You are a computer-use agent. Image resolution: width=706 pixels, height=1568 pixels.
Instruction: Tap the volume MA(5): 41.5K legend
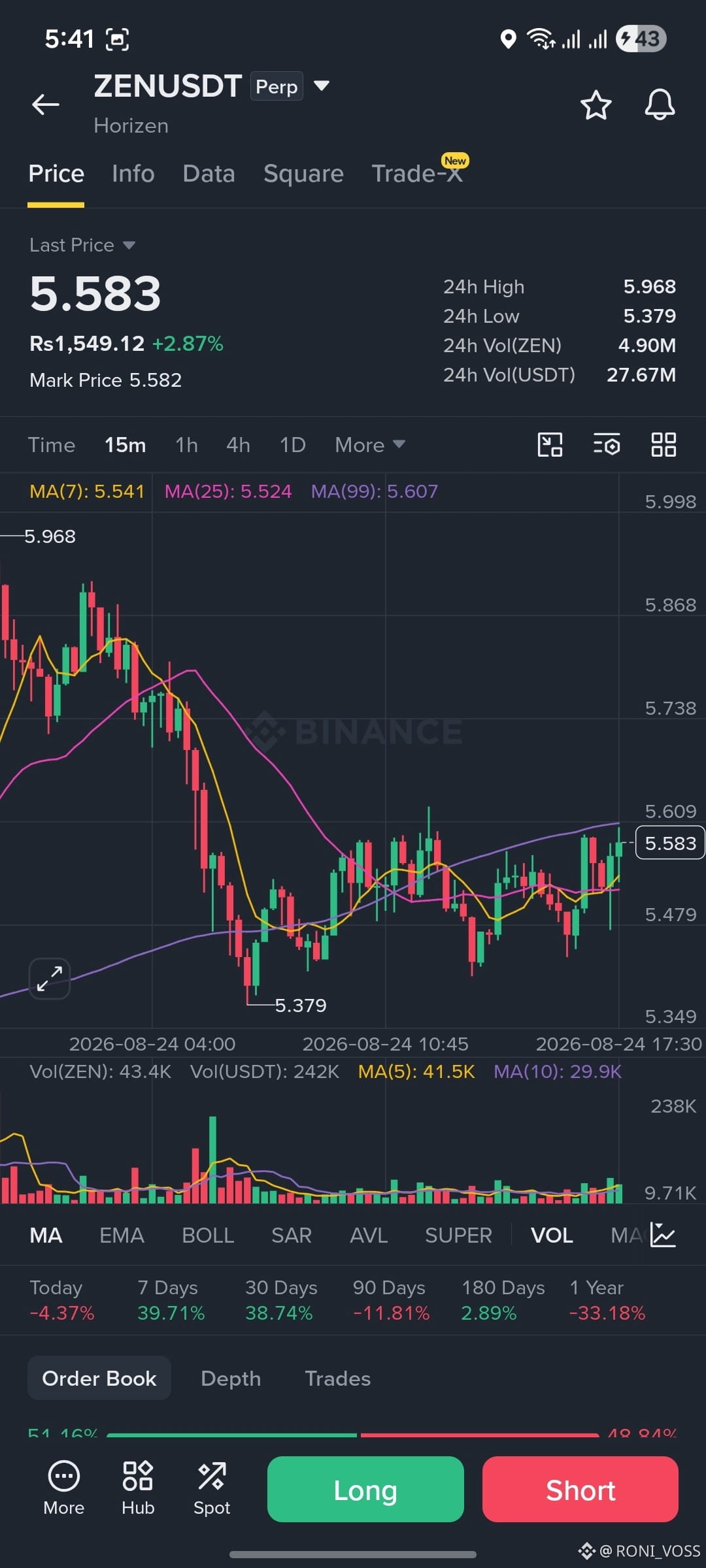point(416,1071)
